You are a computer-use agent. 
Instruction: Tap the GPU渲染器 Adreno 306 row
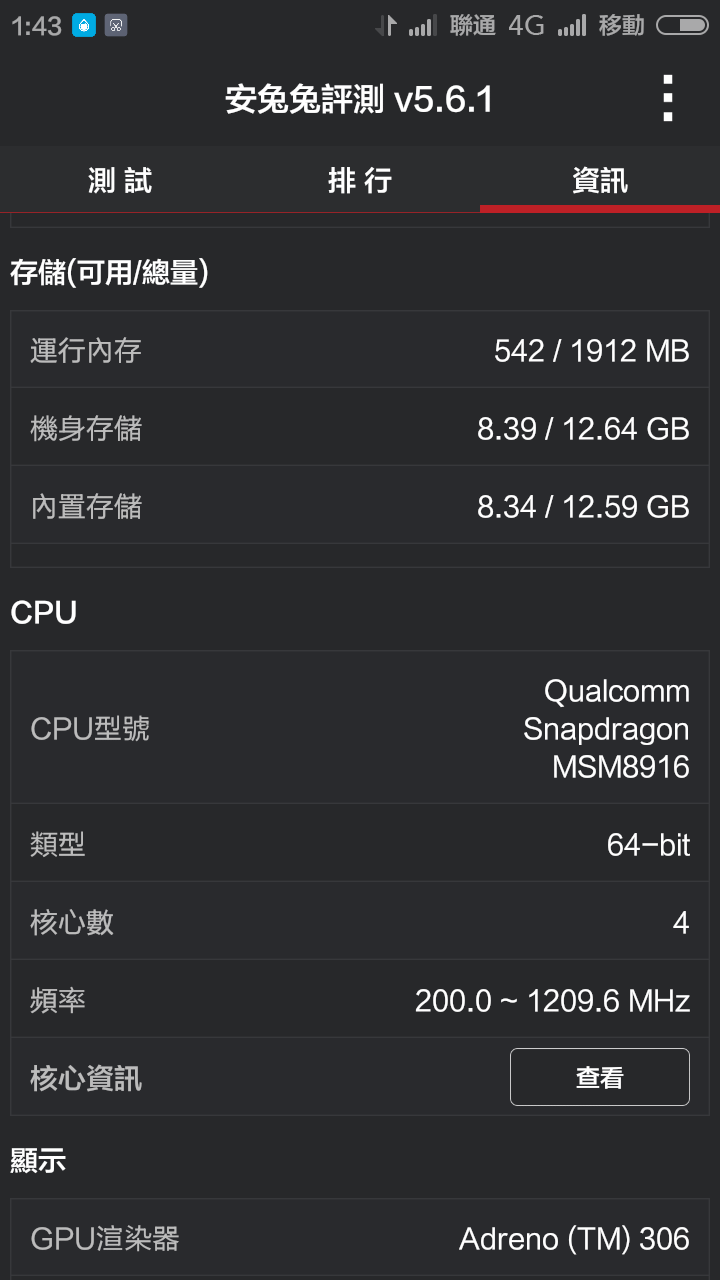point(360,1239)
